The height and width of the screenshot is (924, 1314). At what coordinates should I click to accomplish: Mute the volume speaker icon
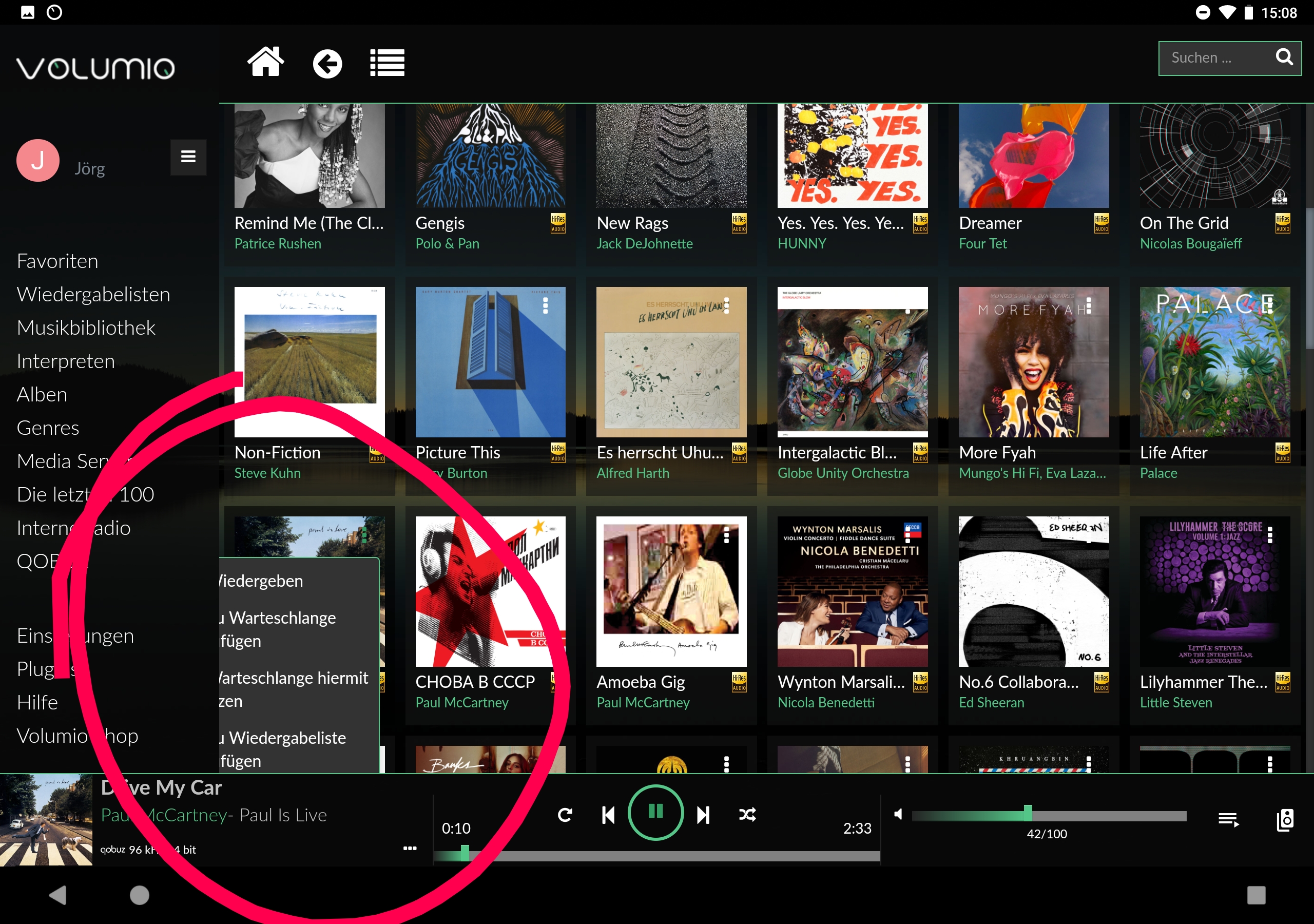click(x=898, y=814)
